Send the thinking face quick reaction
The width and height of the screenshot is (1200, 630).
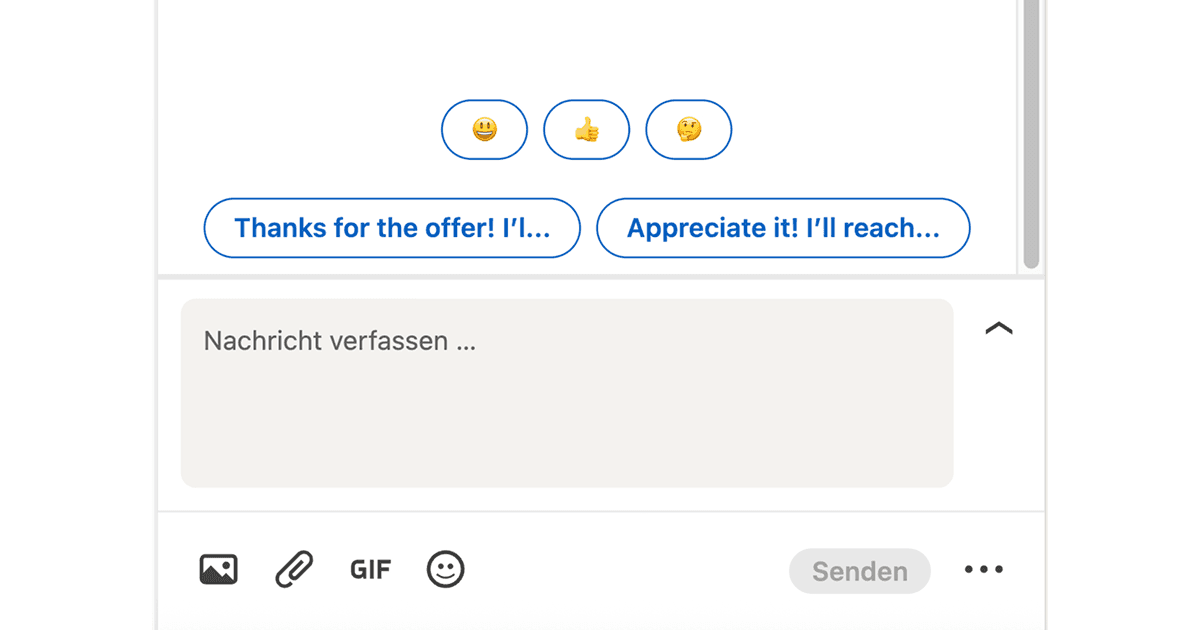pyautogui.click(x=688, y=129)
